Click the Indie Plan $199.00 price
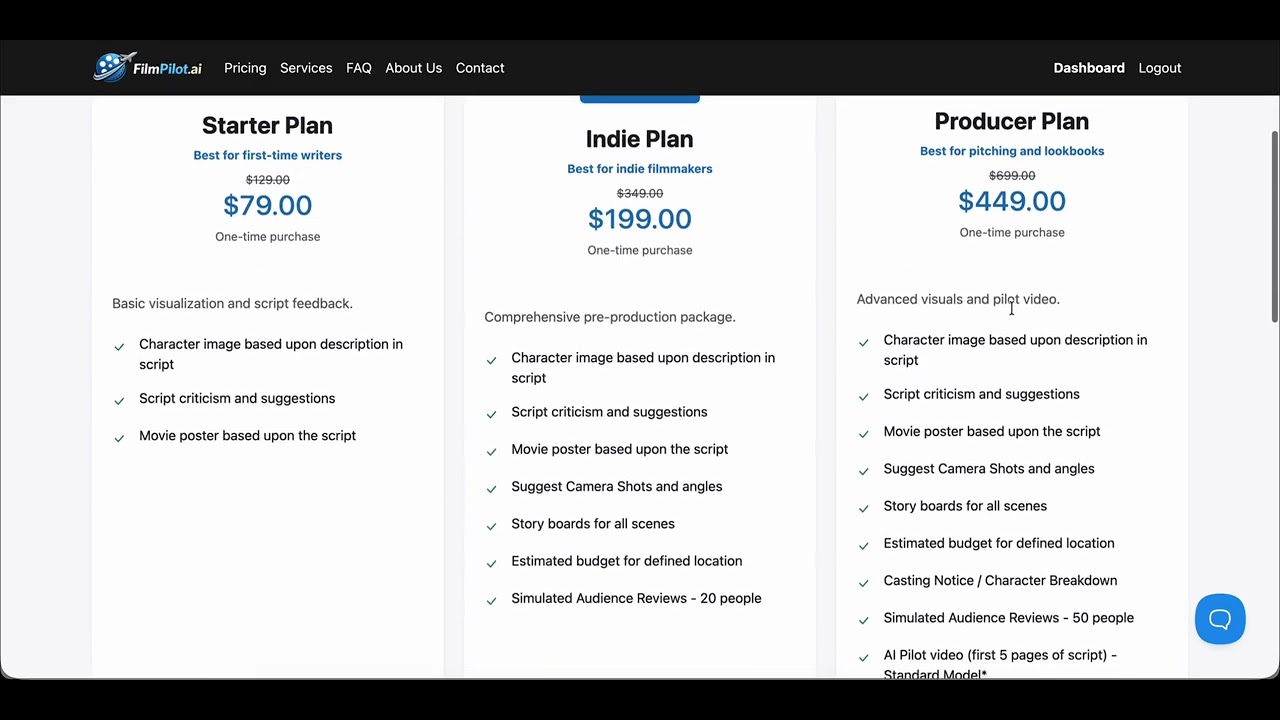1280x720 pixels. click(x=640, y=219)
